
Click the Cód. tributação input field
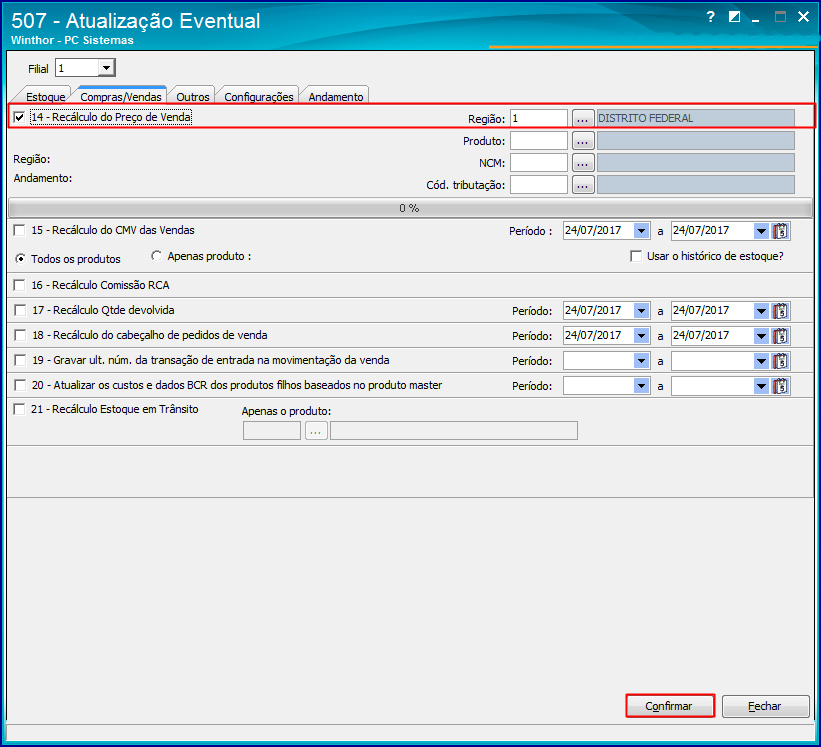(x=538, y=185)
